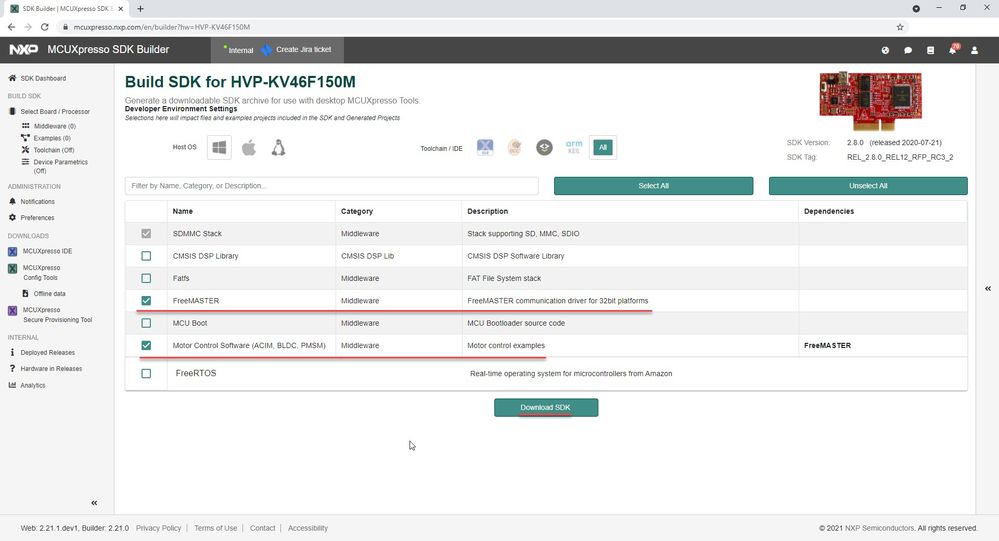Open Preferences gear in sidebar
This screenshot has width=999, height=541.
tap(12, 217)
